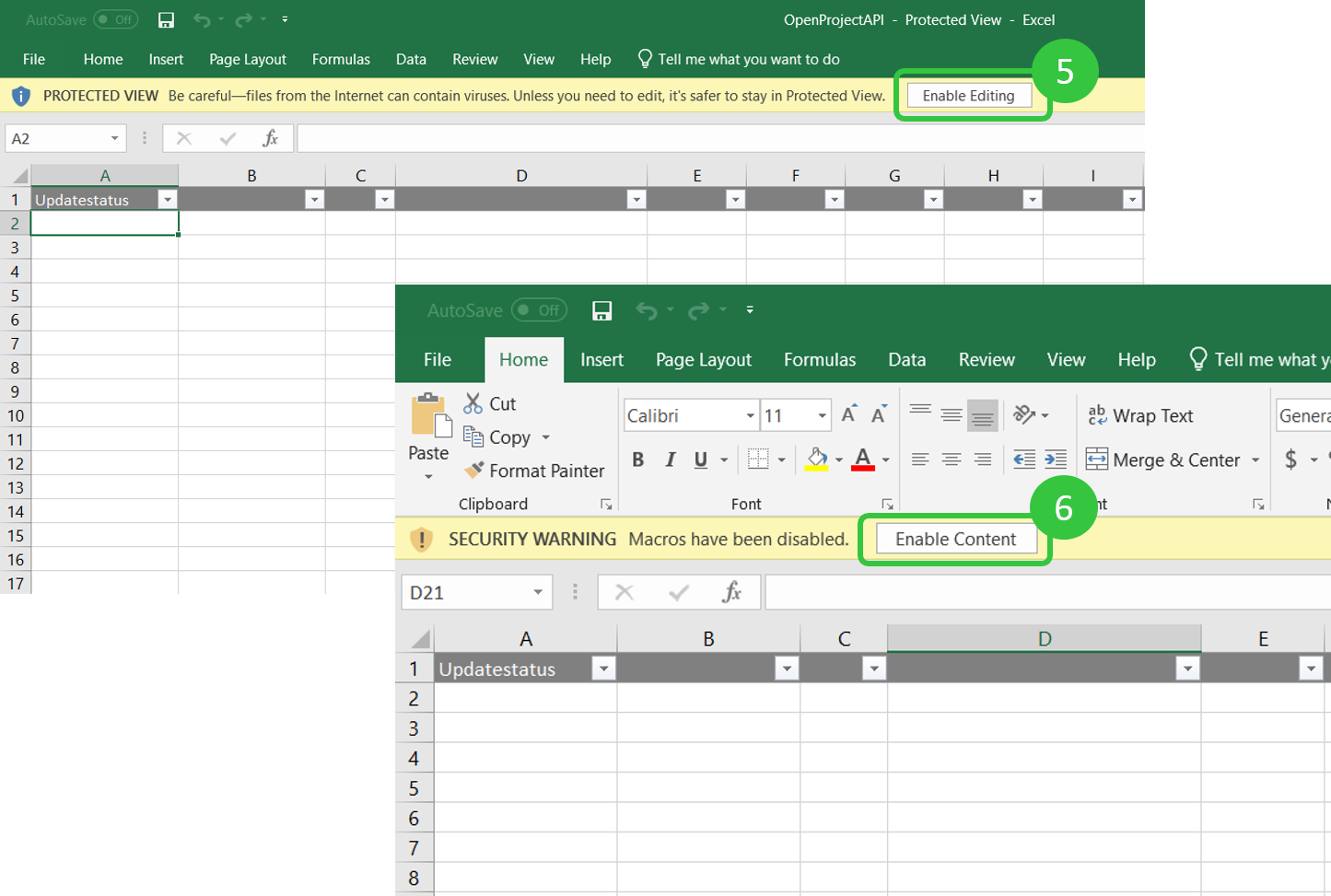1331x896 pixels.
Task: Switch to View tab in front window
Action: point(1066,360)
